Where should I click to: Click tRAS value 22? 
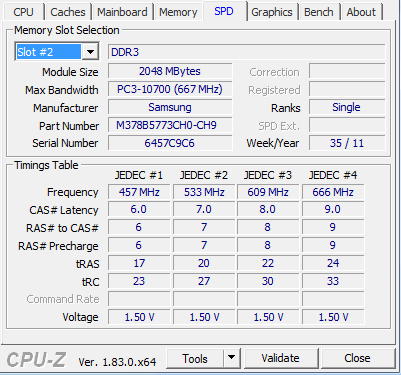[268, 263]
